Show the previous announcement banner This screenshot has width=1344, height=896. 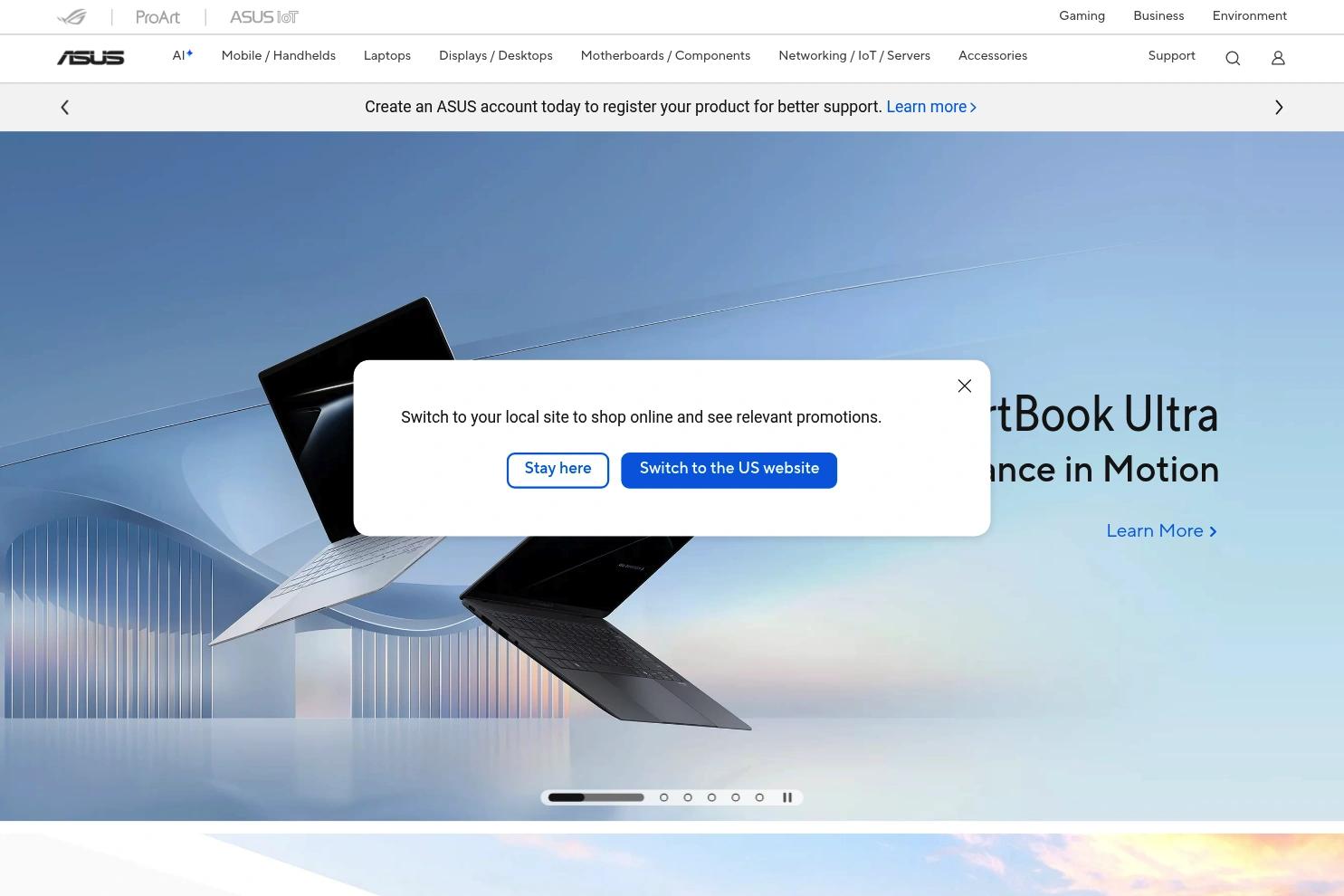pyautogui.click(x=65, y=108)
